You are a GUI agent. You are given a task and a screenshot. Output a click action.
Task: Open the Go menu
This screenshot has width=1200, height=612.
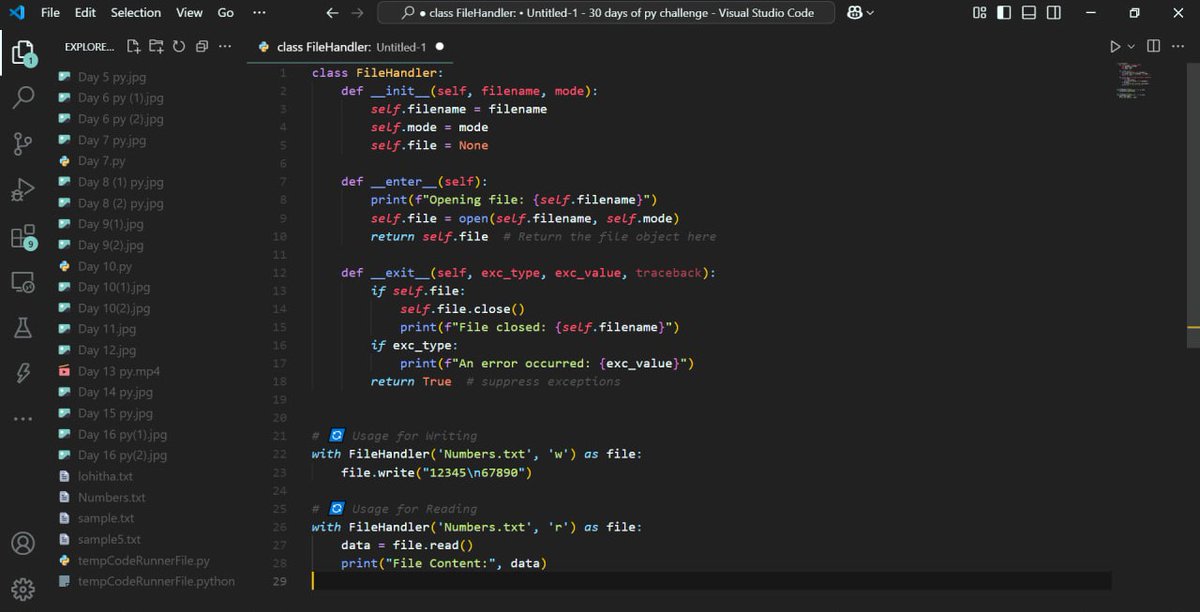coord(226,13)
